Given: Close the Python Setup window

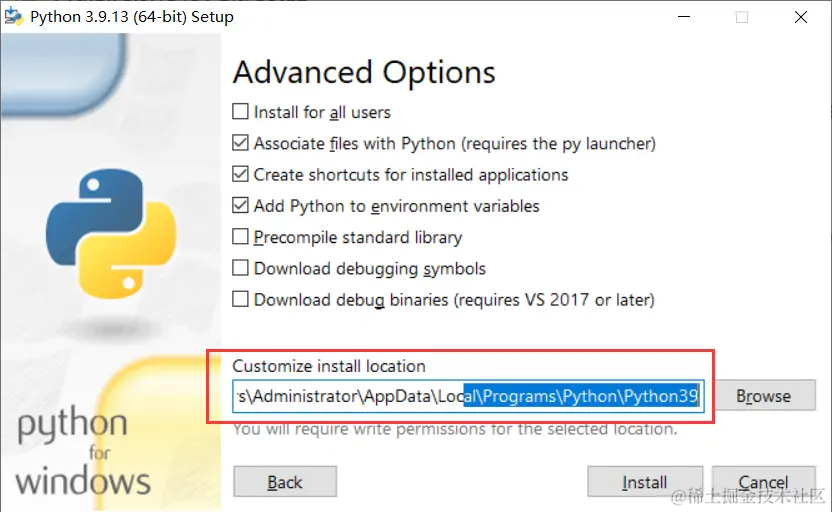Looking at the screenshot, I should coord(801,17).
